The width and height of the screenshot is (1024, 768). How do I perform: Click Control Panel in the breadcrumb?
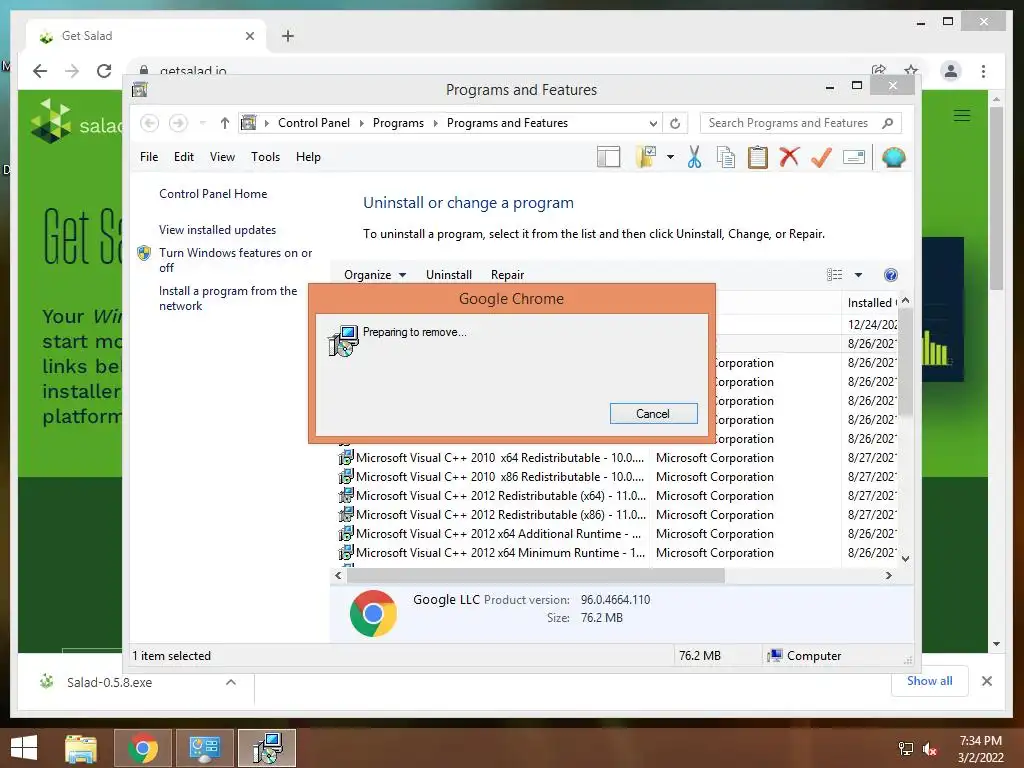pyautogui.click(x=313, y=123)
